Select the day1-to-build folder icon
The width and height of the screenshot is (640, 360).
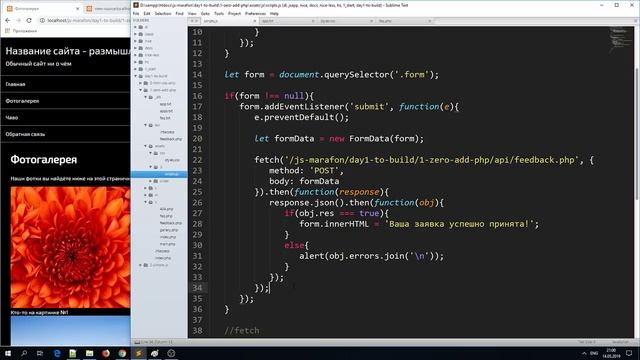141,76
